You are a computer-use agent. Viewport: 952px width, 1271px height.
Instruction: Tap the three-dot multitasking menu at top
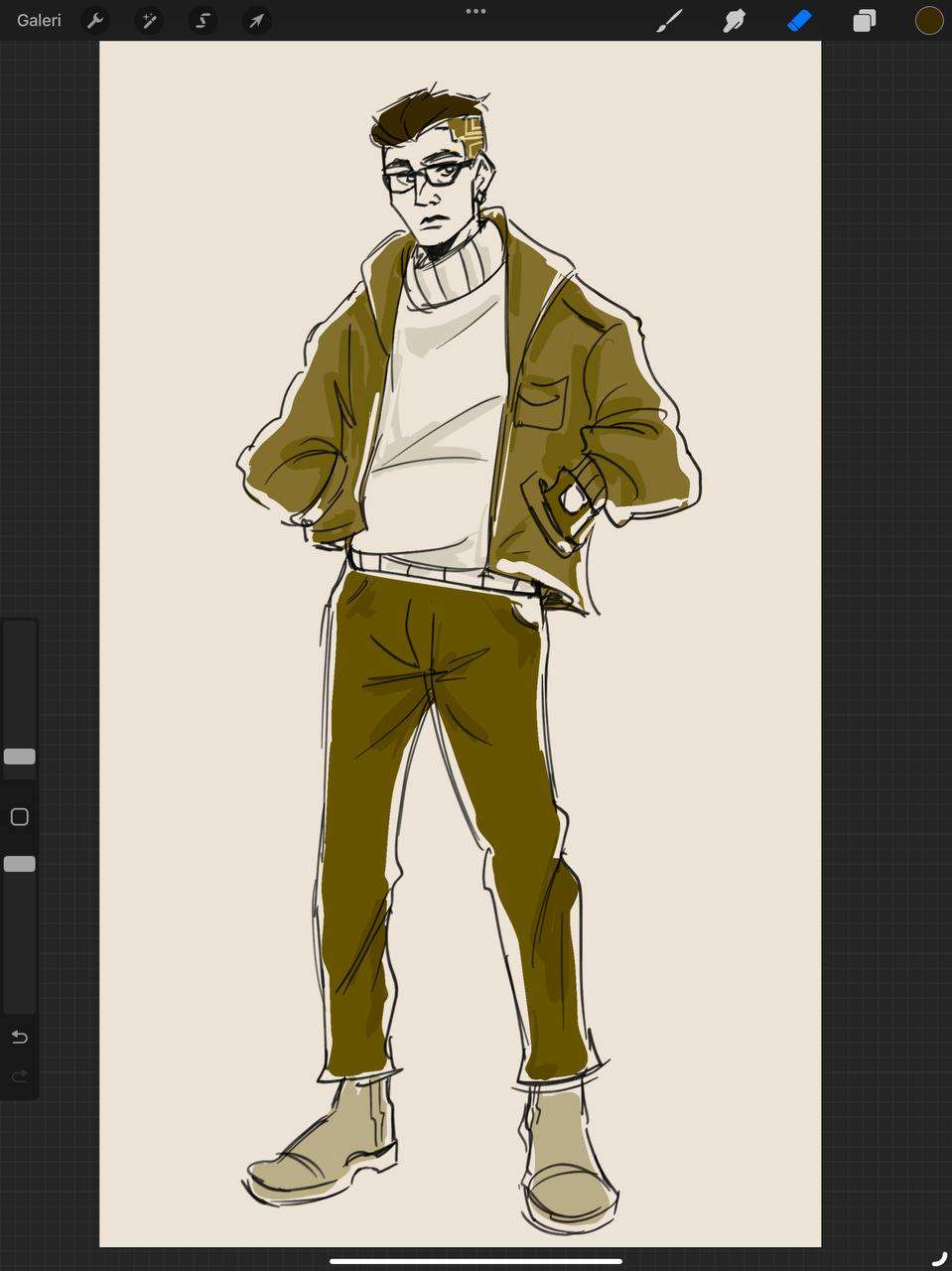pos(476,11)
